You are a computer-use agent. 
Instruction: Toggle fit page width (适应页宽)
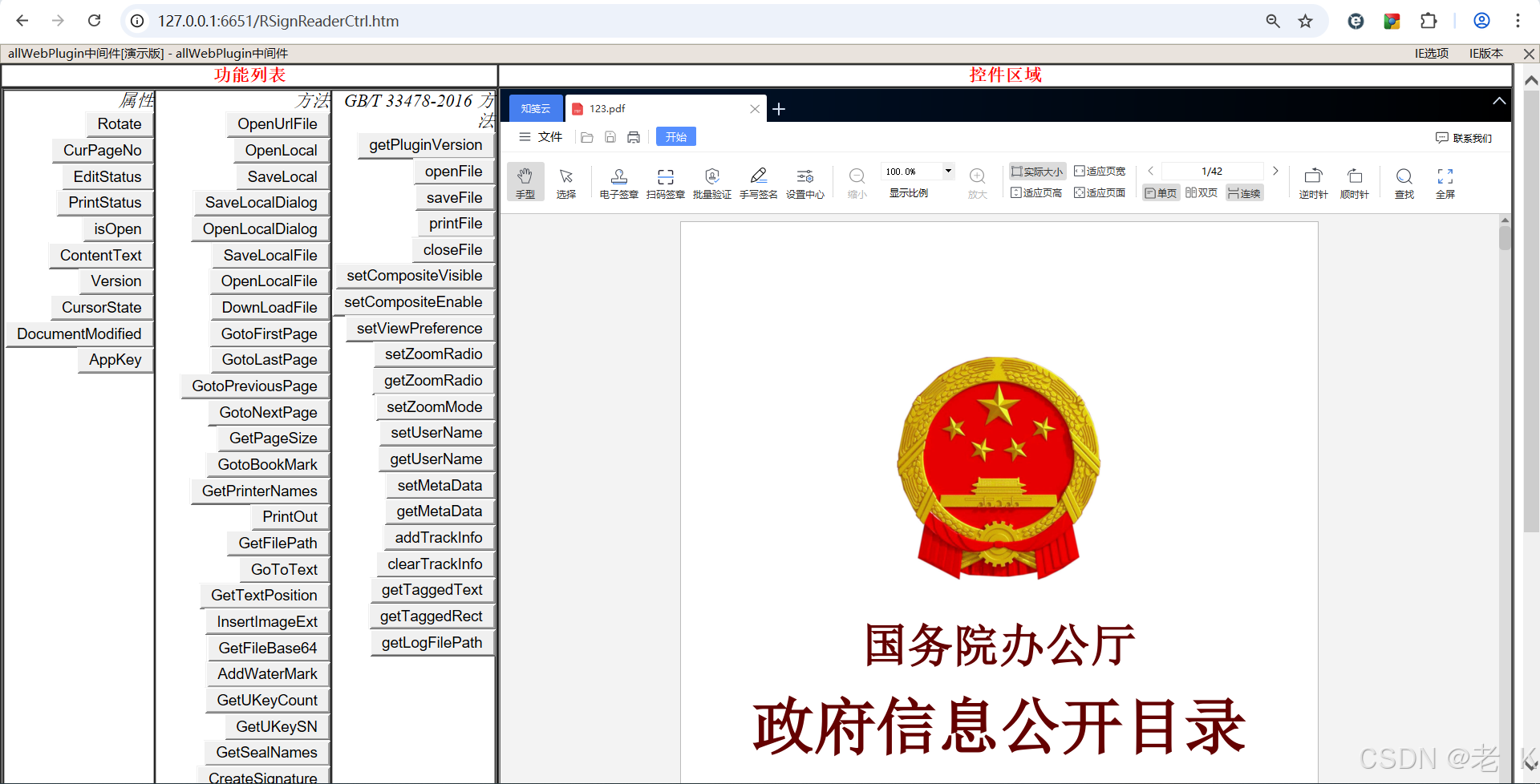[x=1100, y=171]
